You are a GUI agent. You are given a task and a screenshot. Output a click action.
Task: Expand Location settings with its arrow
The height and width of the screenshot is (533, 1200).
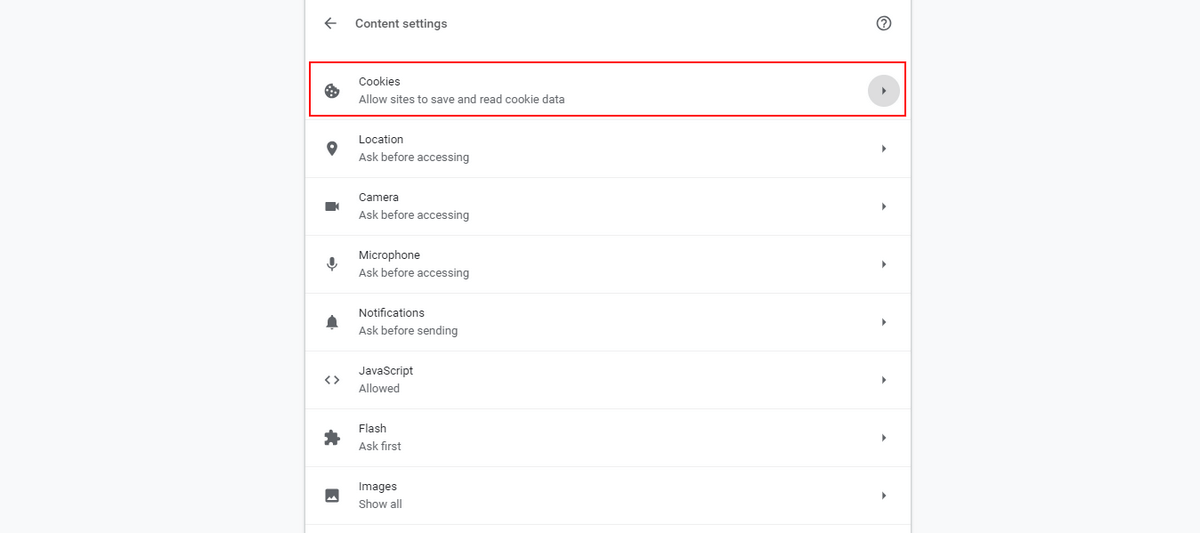[883, 149]
